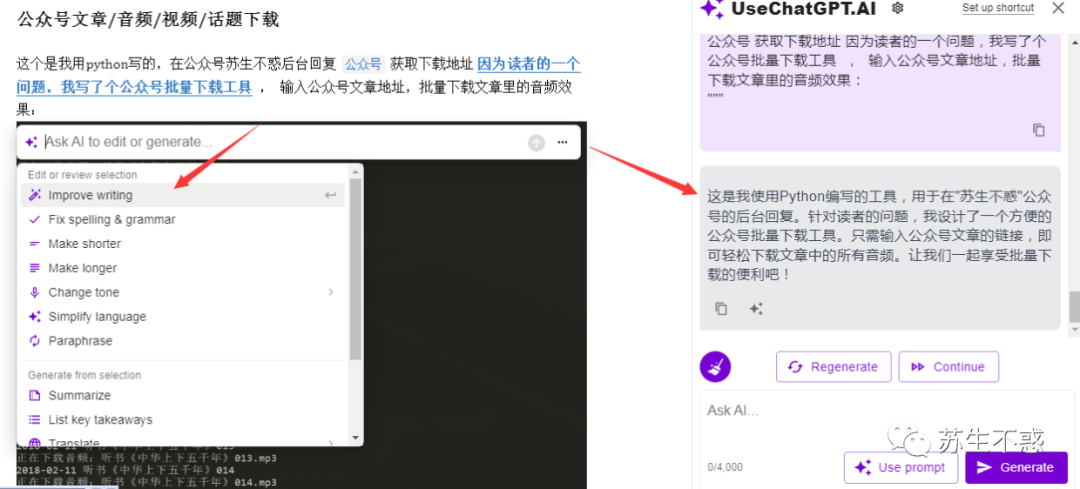The width and height of the screenshot is (1080, 489).
Task: Click the Use prompt button
Action: pyautogui.click(x=902, y=468)
